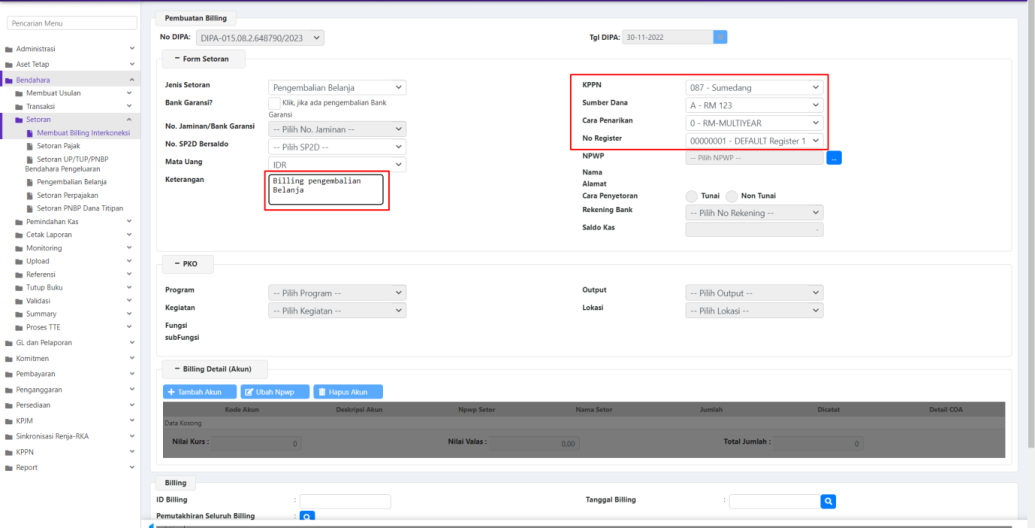
Task: Click the folder icon beside Administrasi
Action: click(x=9, y=49)
